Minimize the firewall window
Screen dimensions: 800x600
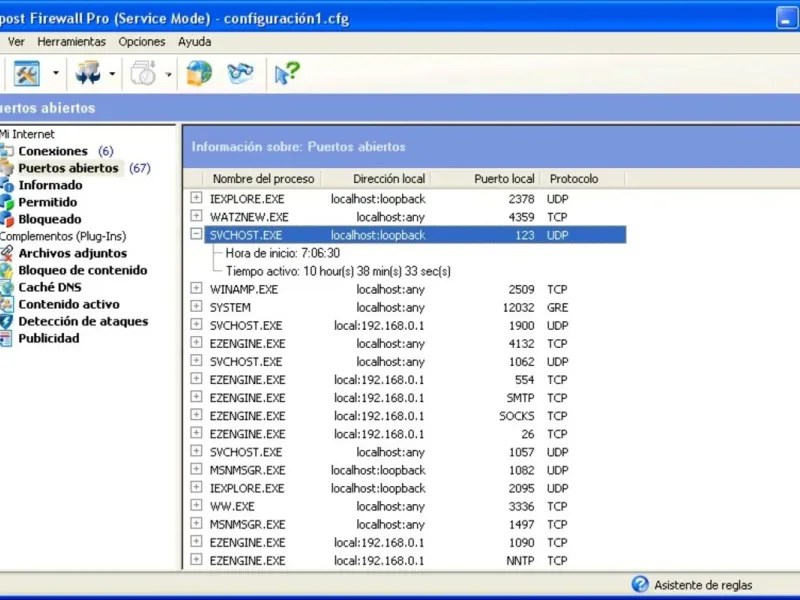786,17
